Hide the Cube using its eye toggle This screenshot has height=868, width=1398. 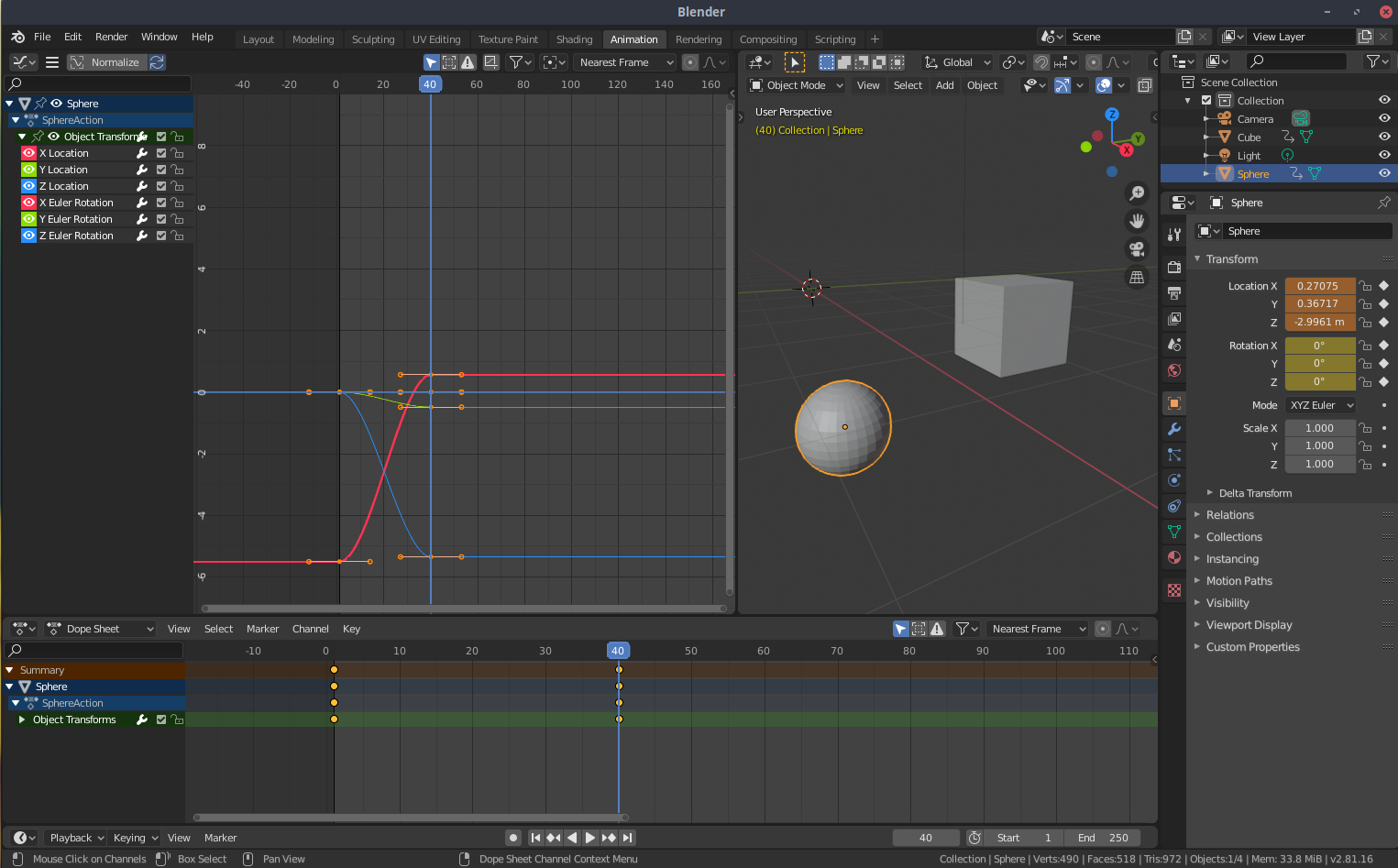(x=1384, y=137)
